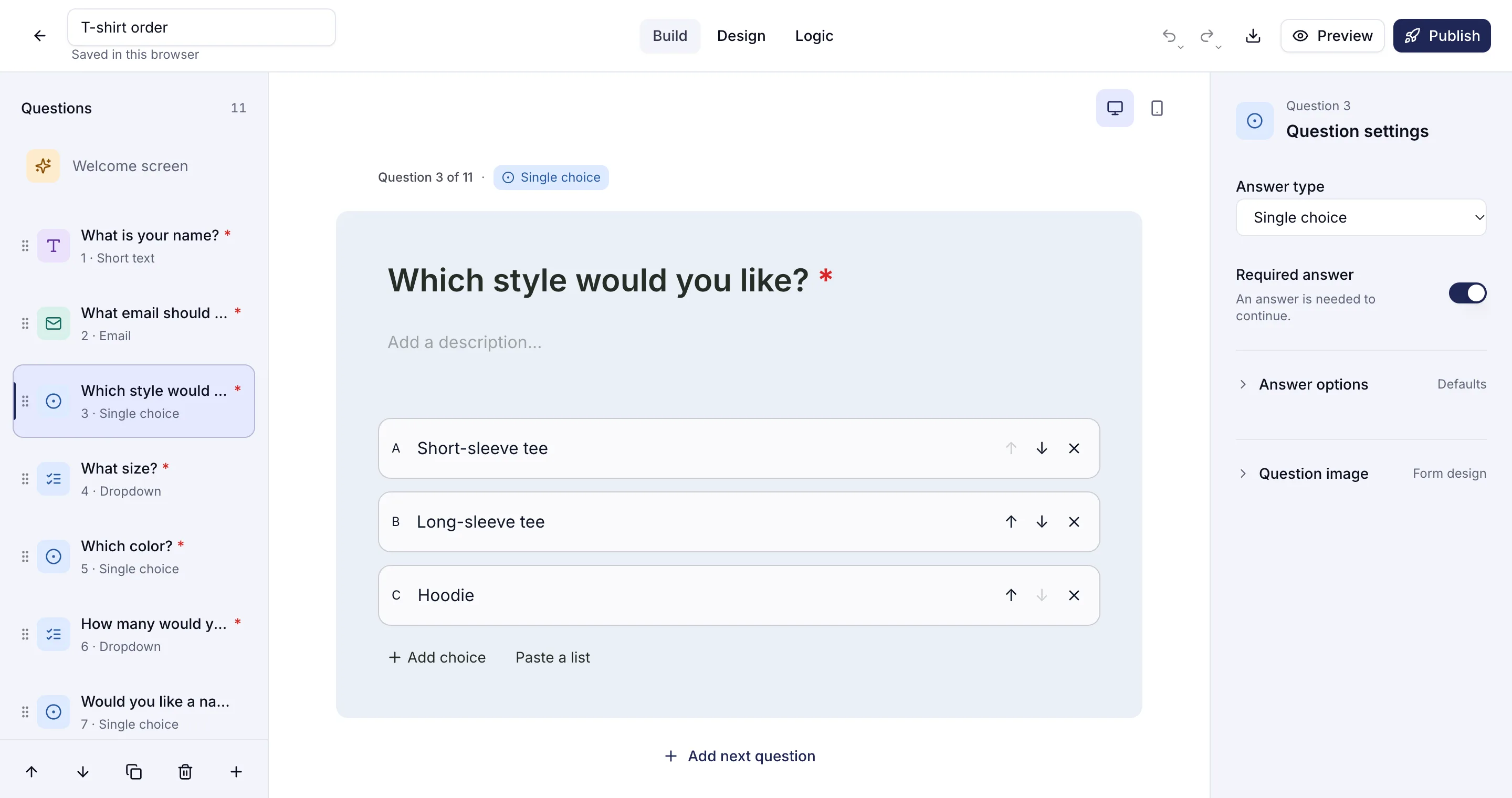Image resolution: width=1512 pixels, height=798 pixels.
Task: Click the Add a description field
Action: 739,342
